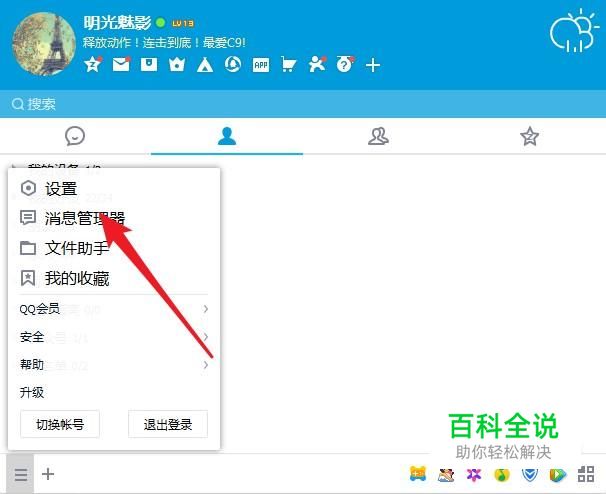Open the question-mark circle icon
This screenshot has height=494, width=606.
[x=345, y=64]
